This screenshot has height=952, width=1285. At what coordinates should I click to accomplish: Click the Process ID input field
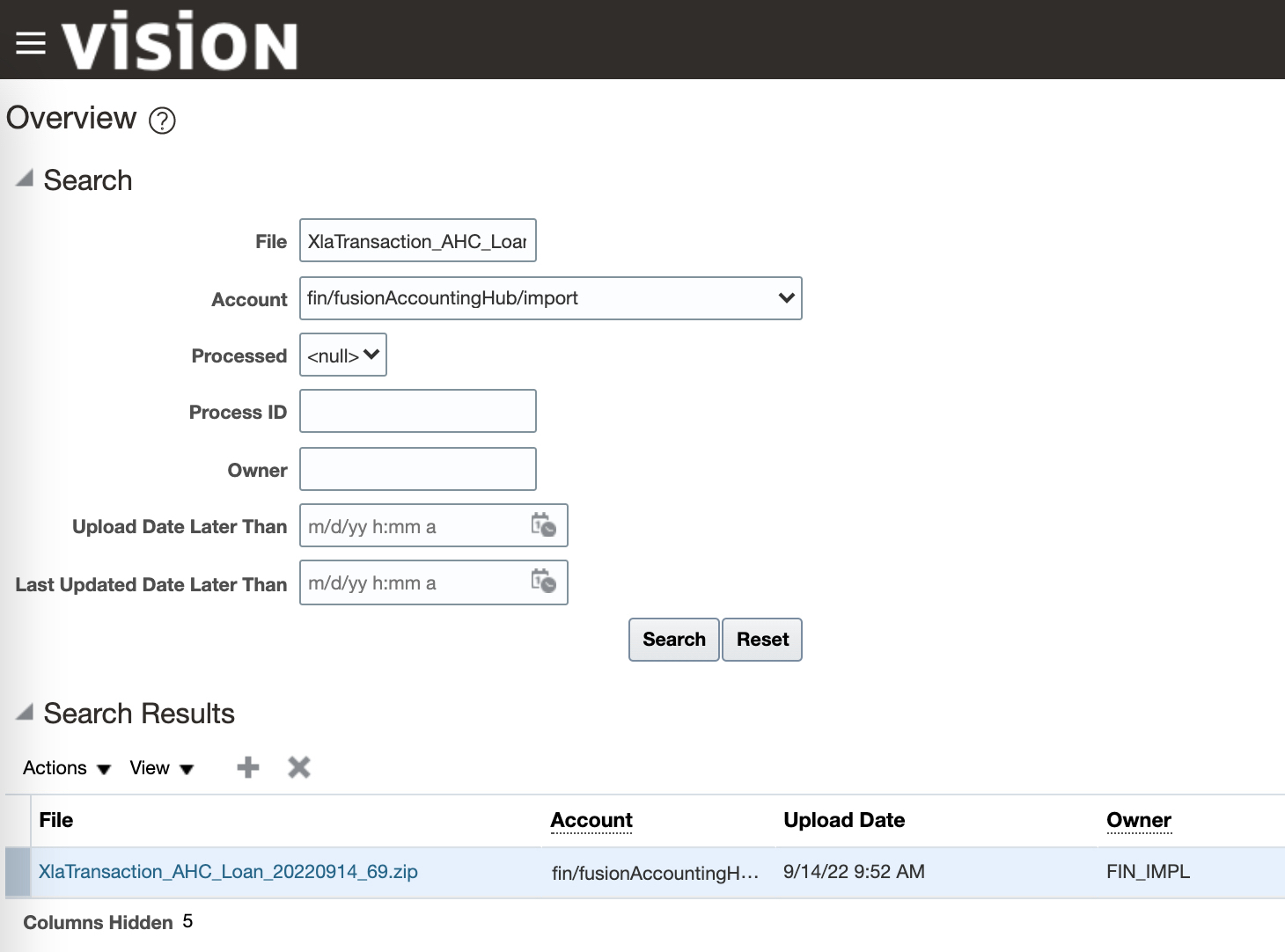coord(417,411)
